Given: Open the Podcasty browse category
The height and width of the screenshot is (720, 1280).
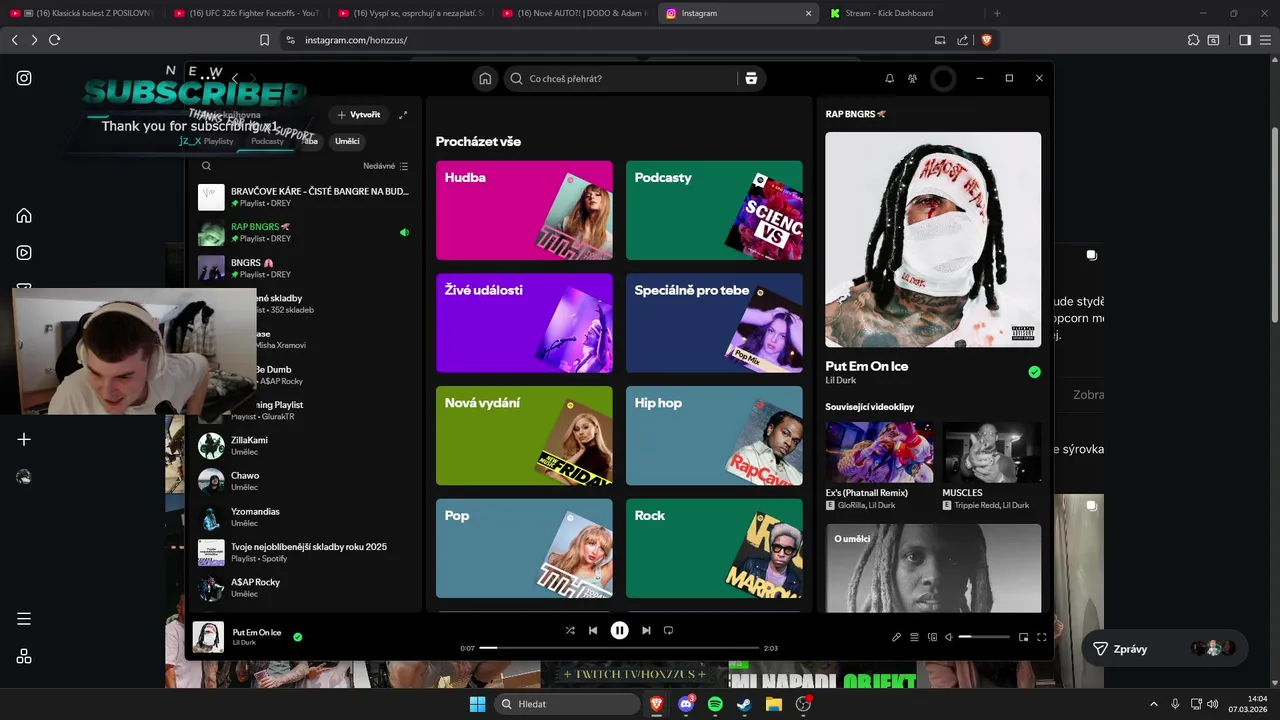Looking at the screenshot, I should click(x=714, y=210).
